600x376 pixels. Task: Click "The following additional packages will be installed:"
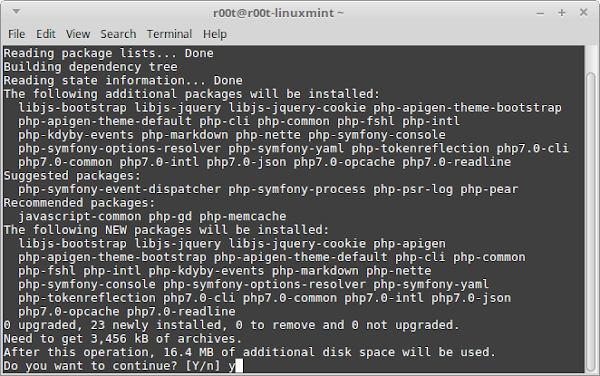[192, 94]
